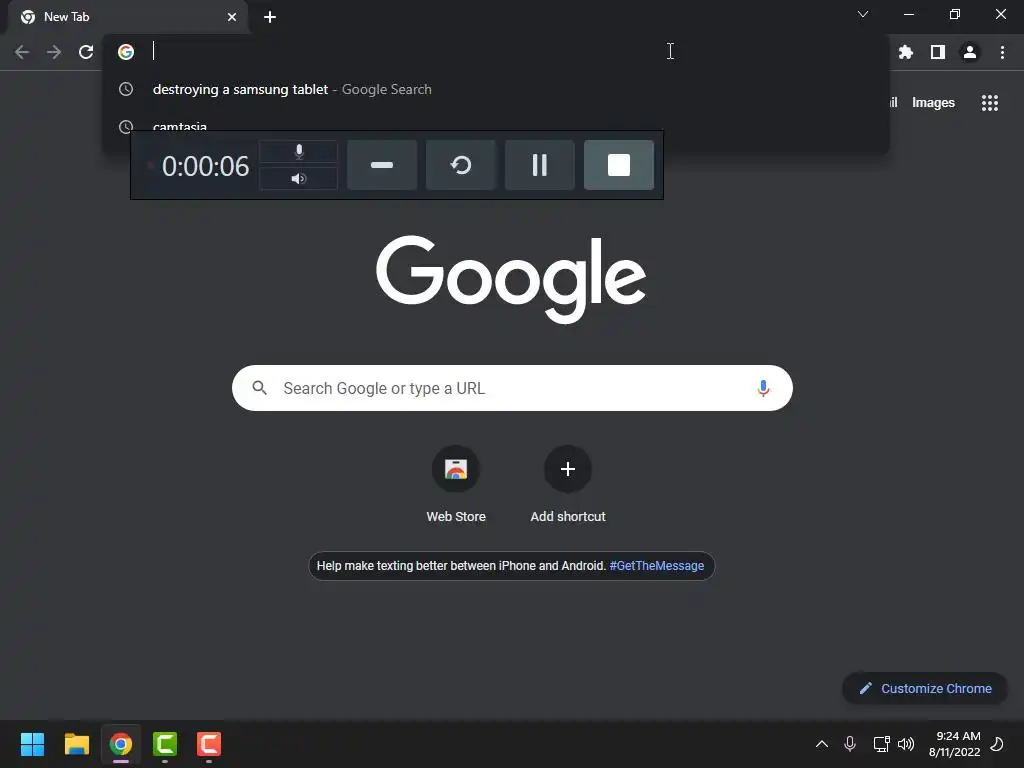
Task: Click the Chrome forward arrow
Action: pos(54,52)
